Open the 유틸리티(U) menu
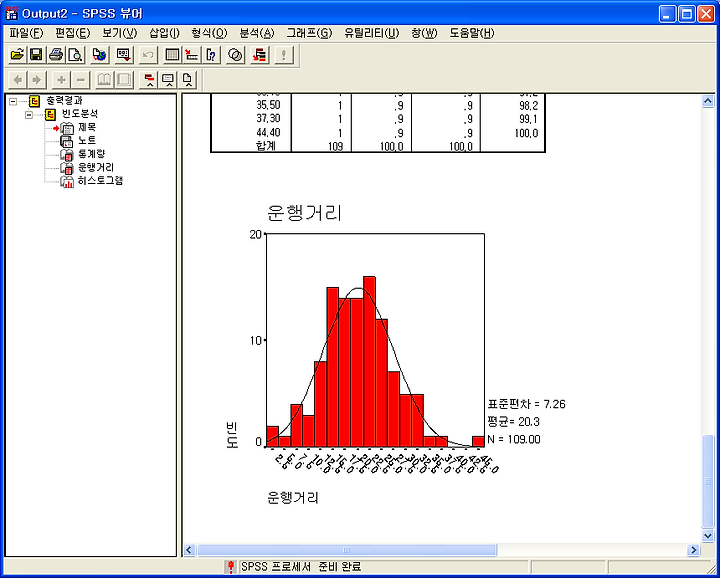This screenshot has height=578, width=720. click(372, 33)
